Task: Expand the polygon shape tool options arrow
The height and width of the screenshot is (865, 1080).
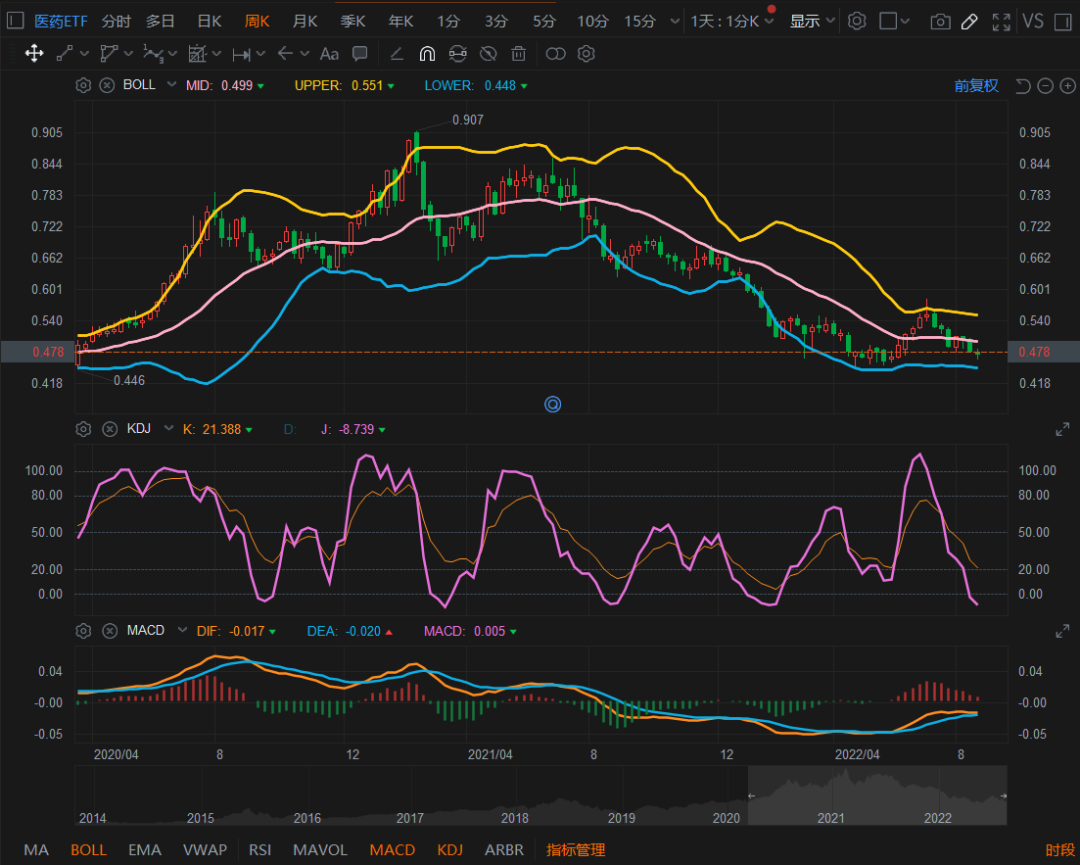Action: click(x=128, y=54)
